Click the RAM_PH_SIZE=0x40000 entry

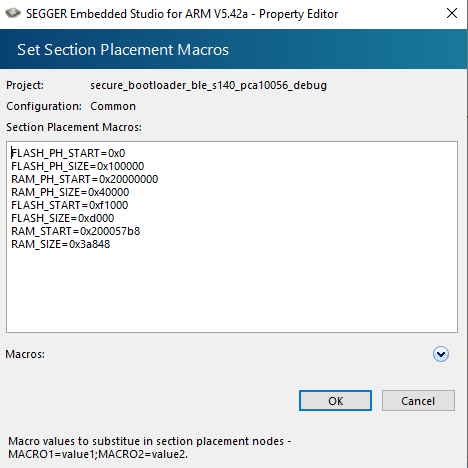click(x=70, y=192)
